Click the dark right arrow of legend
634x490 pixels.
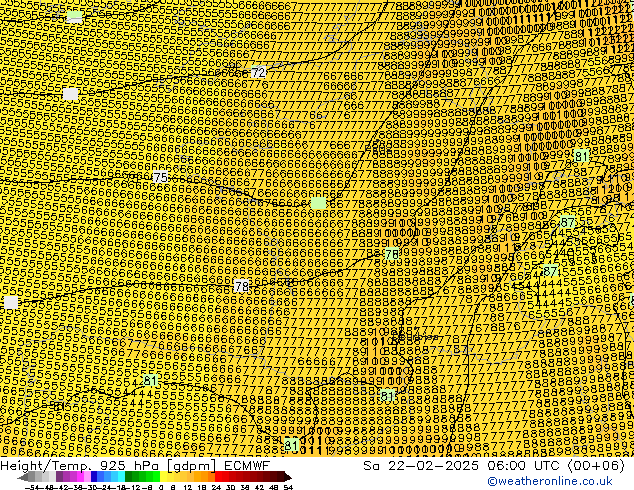click(x=287, y=477)
